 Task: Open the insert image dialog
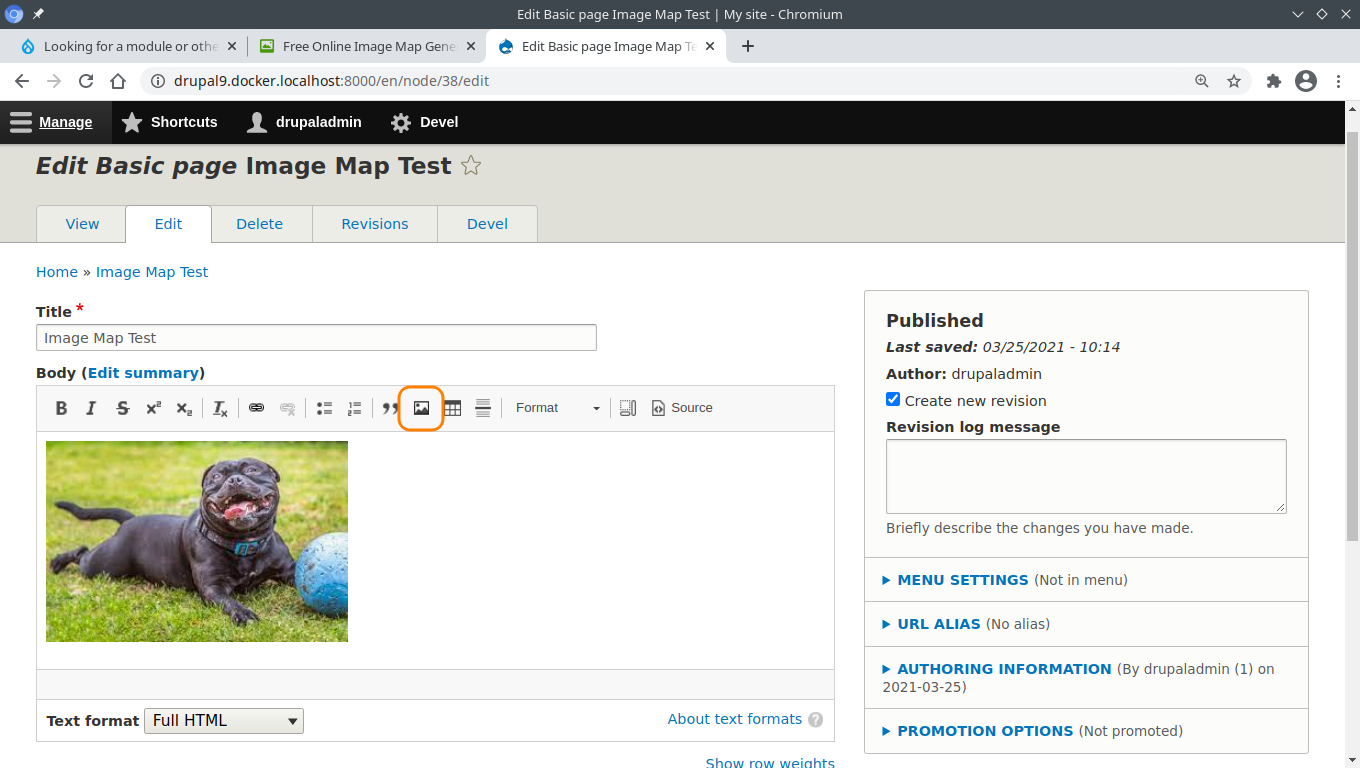pyautogui.click(x=421, y=408)
